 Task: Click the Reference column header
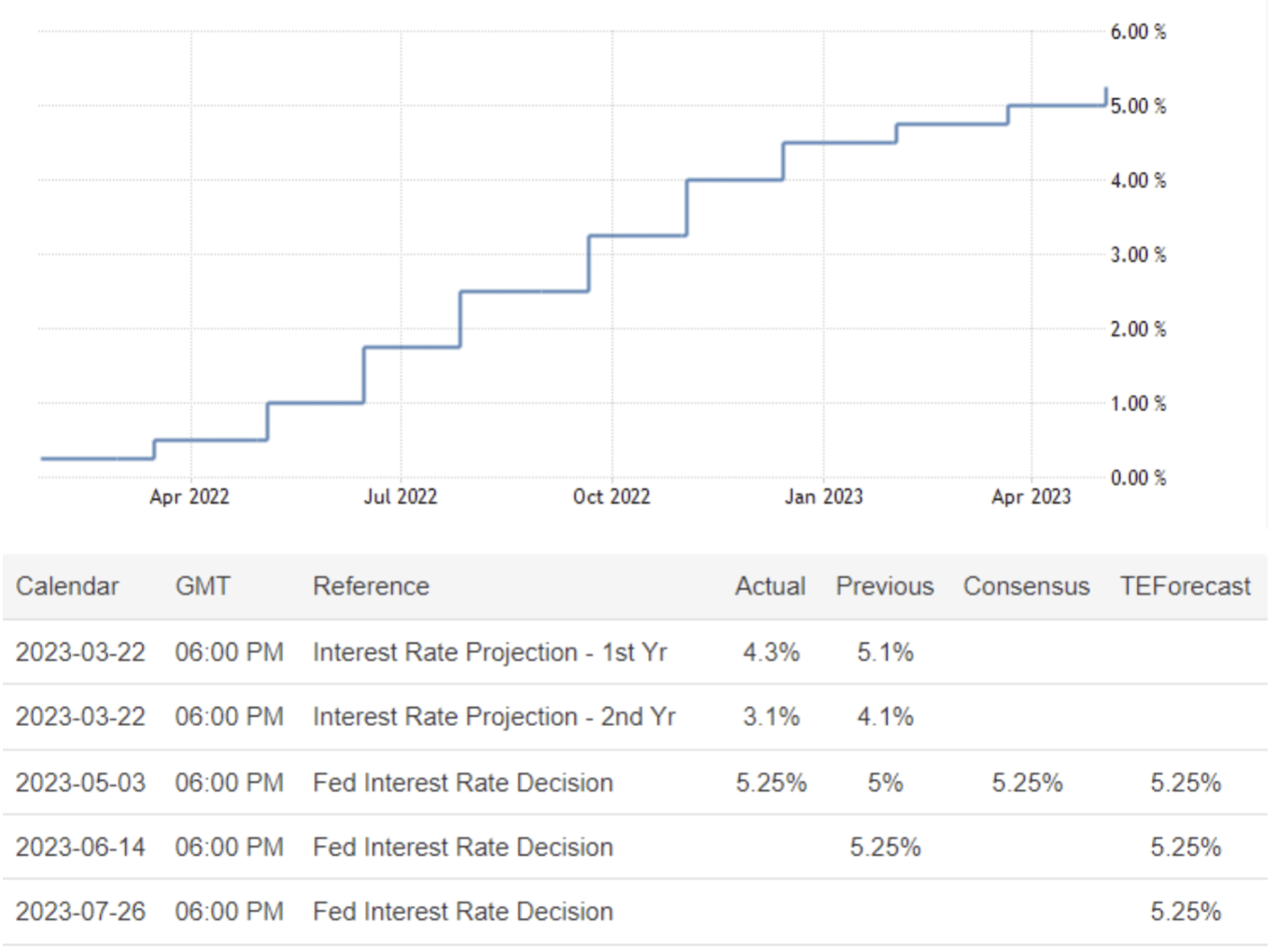point(371,586)
